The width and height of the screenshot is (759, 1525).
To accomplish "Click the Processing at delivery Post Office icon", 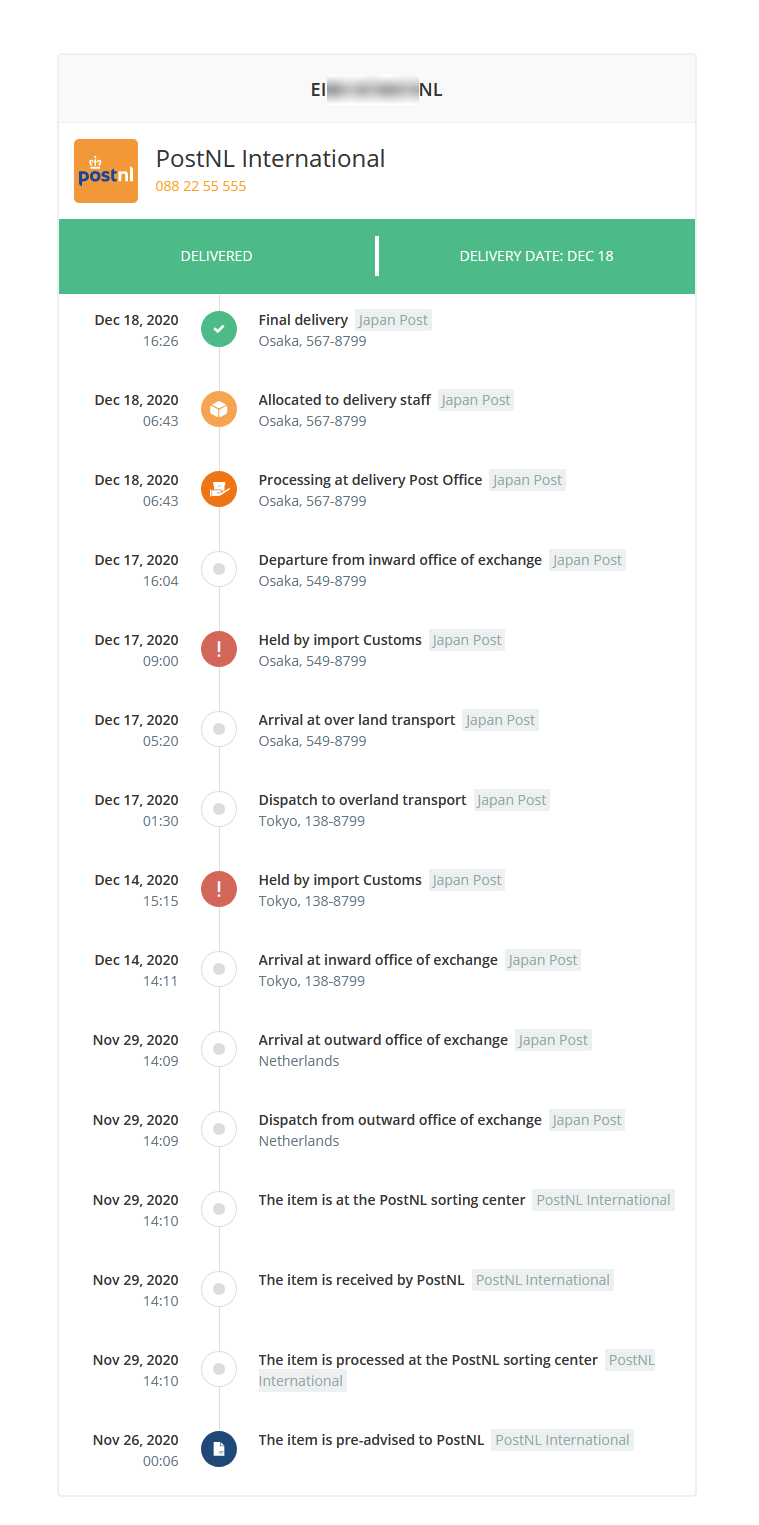I will click(x=219, y=489).
